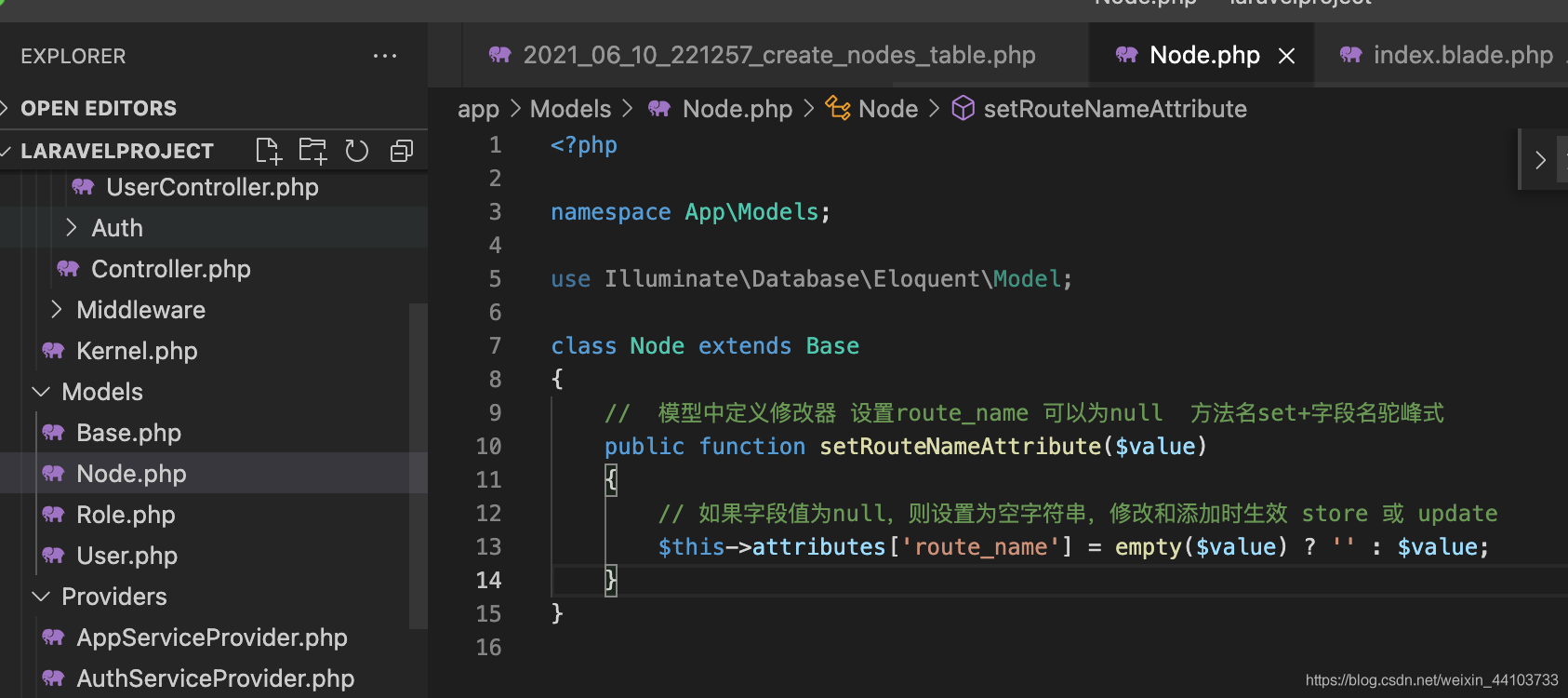This screenshot has height=698, width=1568.
Task: Close the Node.php editor tab
Action: (x=1287, y=56)
